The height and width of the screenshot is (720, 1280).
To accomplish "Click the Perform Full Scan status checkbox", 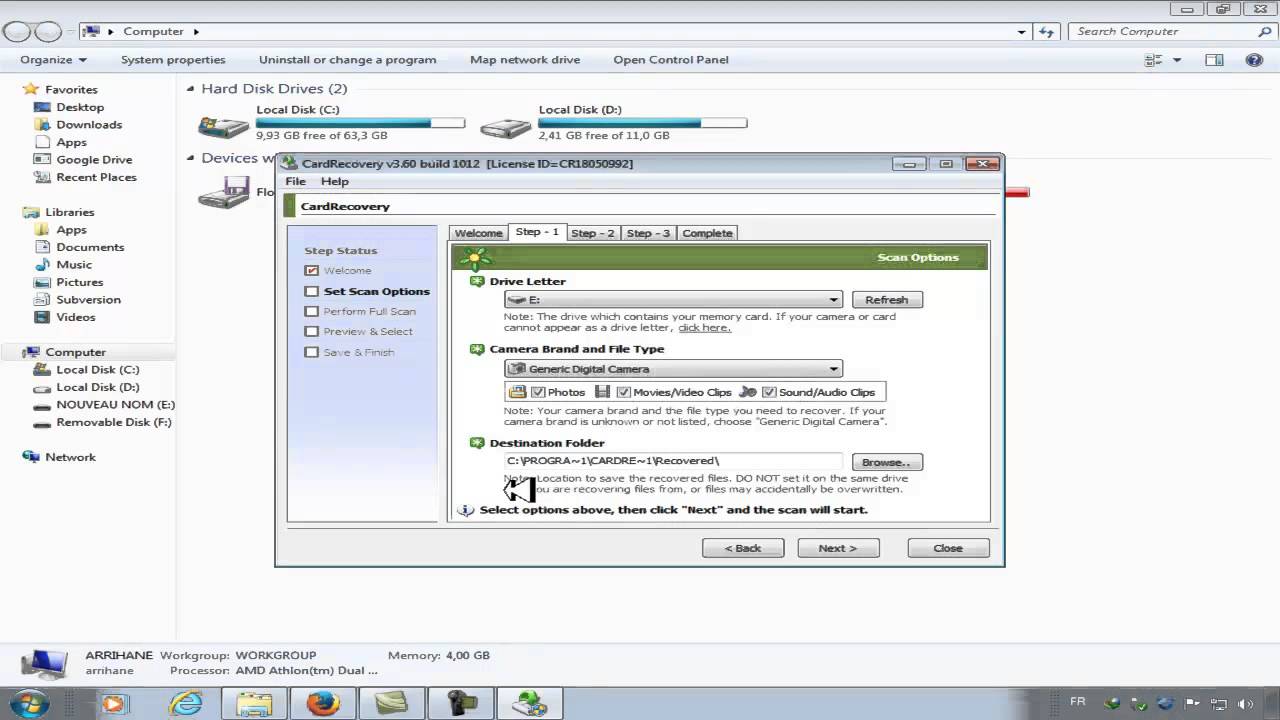I will (312, 312).
